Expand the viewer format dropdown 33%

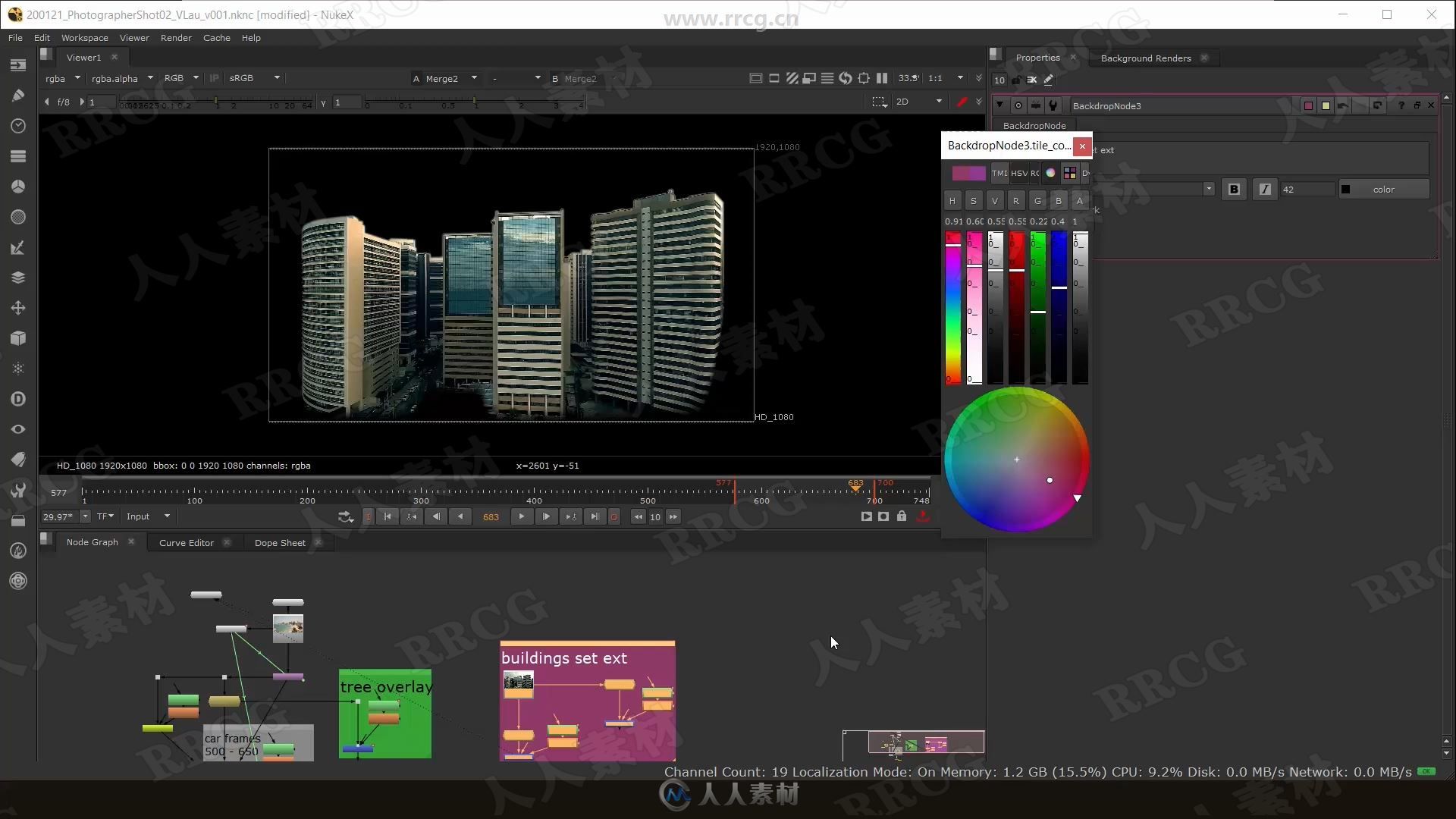908,78
